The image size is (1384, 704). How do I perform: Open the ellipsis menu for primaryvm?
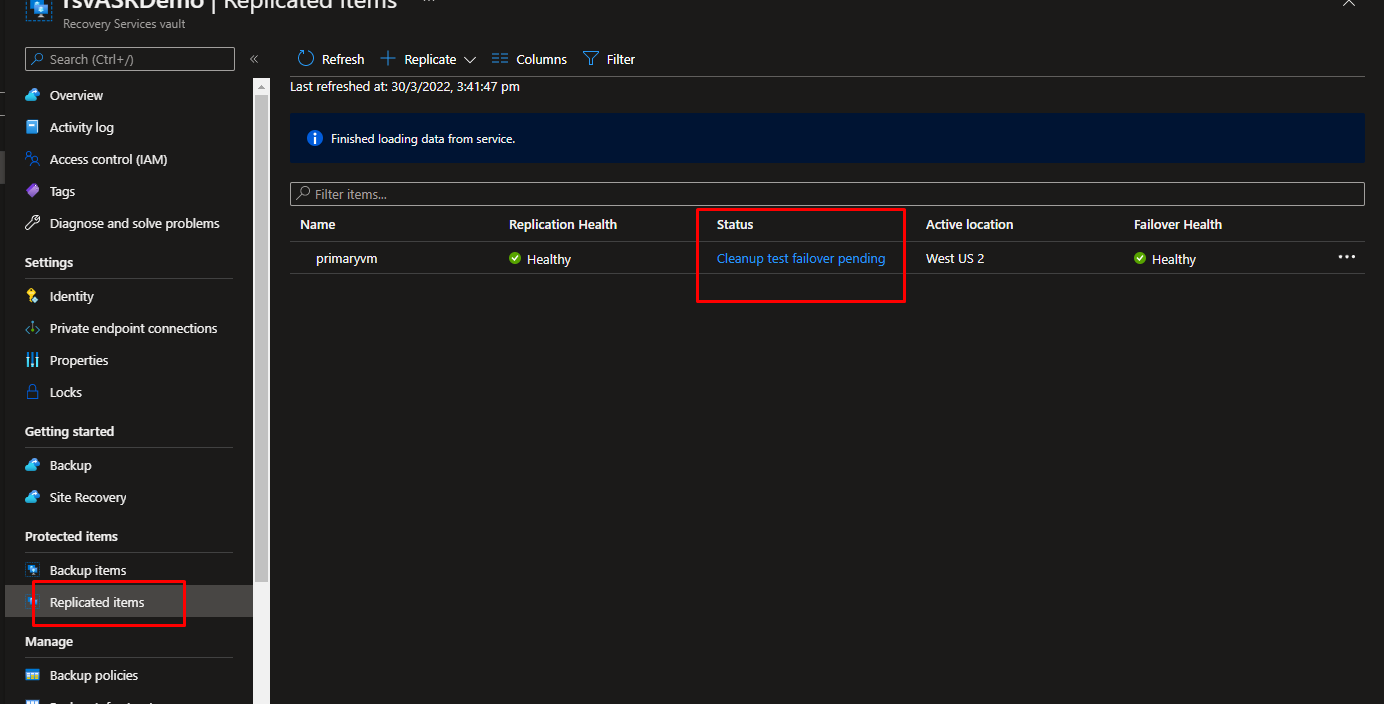(1346, 257)
